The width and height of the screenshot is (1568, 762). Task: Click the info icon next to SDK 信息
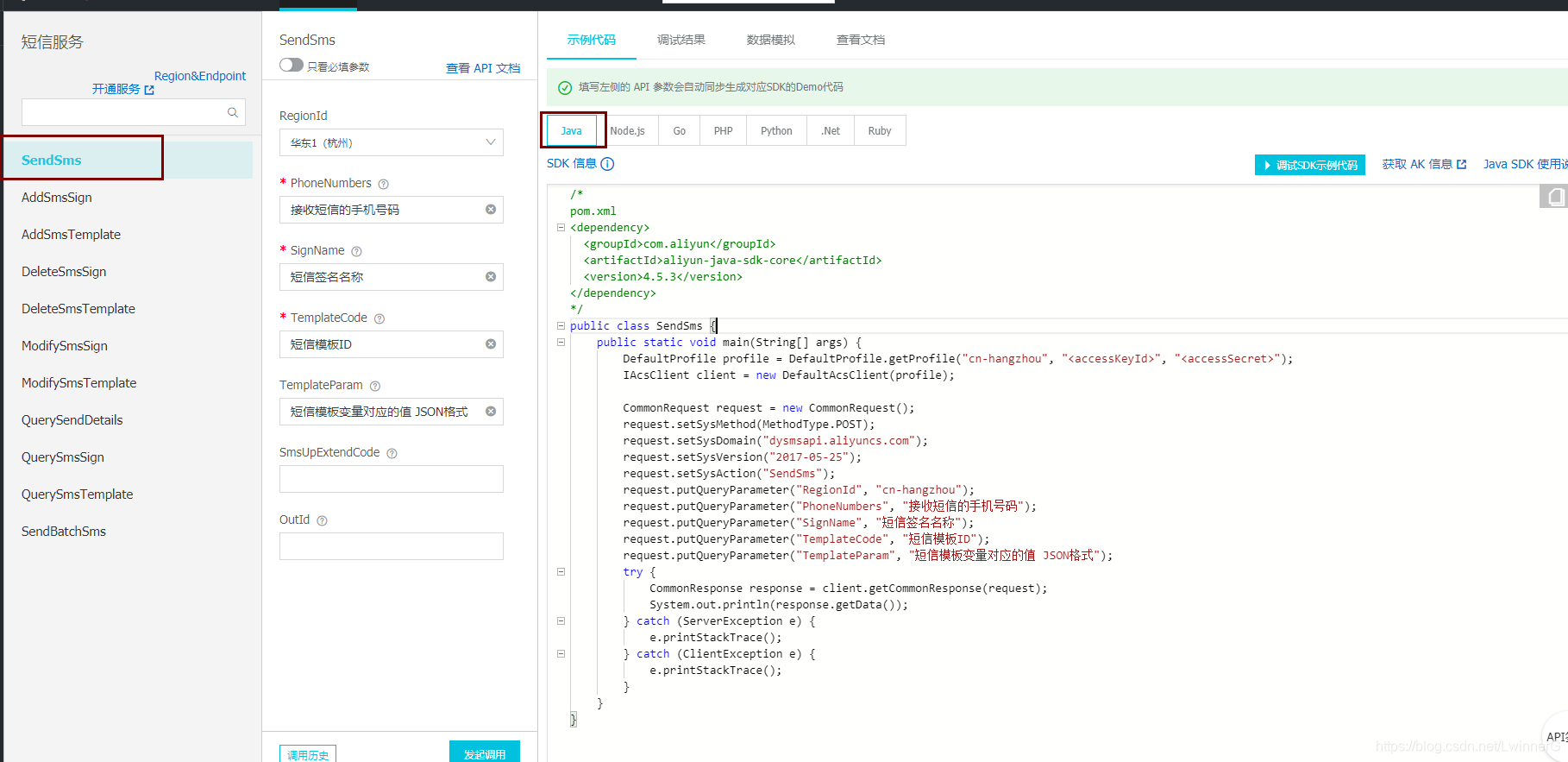(x=607, y=164)
